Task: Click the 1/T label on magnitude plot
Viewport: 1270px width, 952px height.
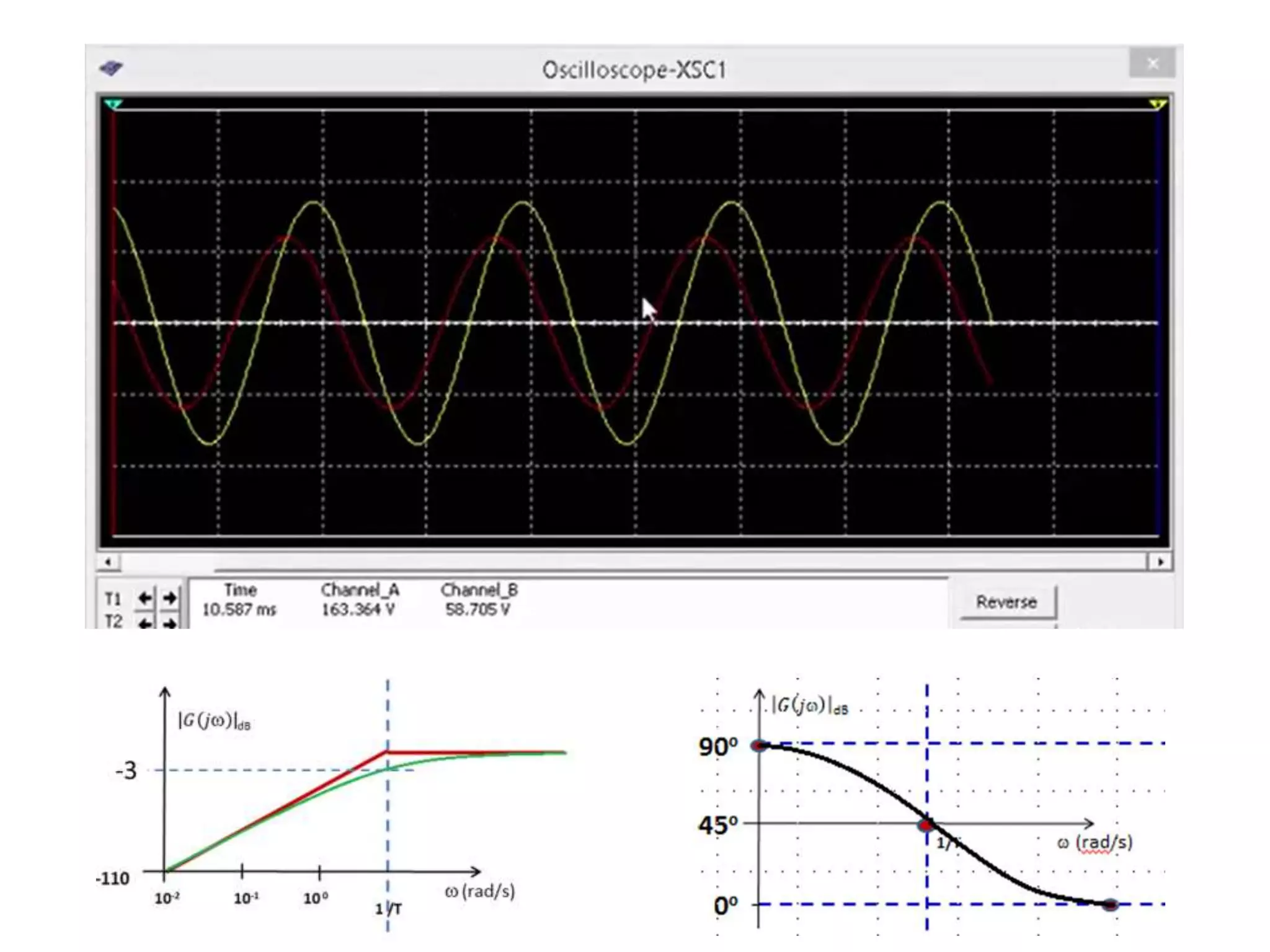Action: click(388, 909)
